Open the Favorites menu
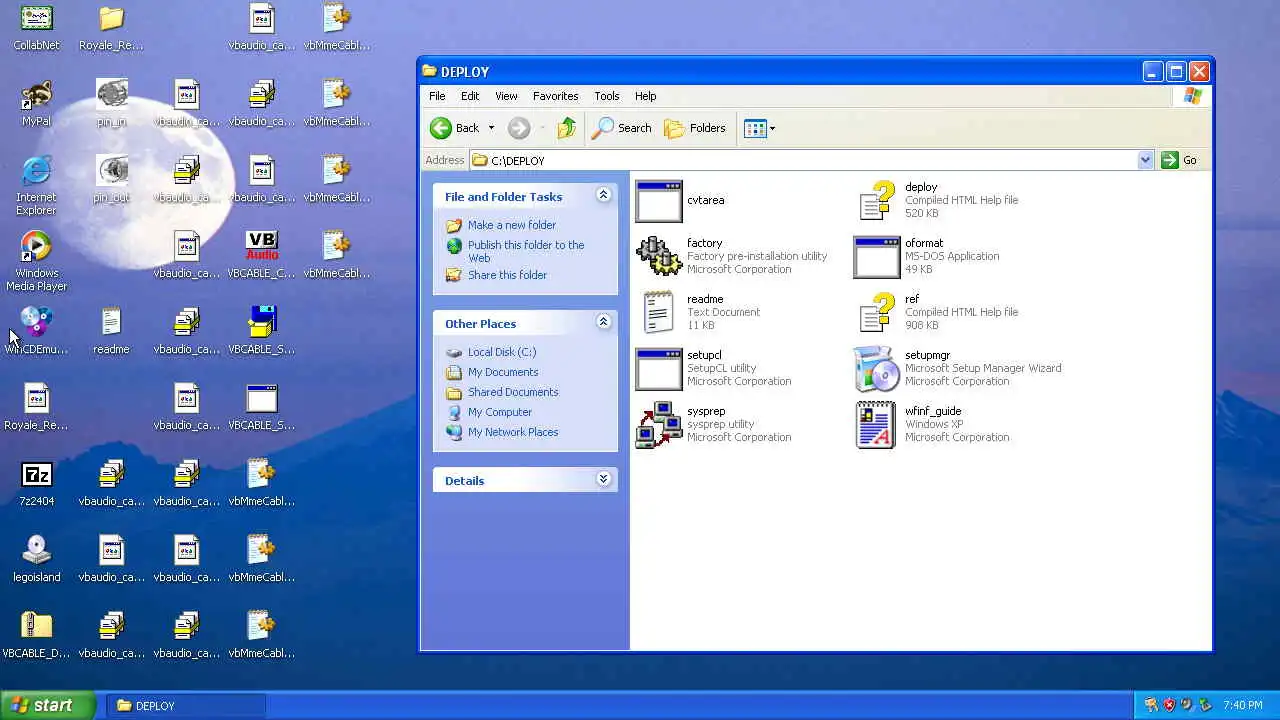 coord(555,96)
